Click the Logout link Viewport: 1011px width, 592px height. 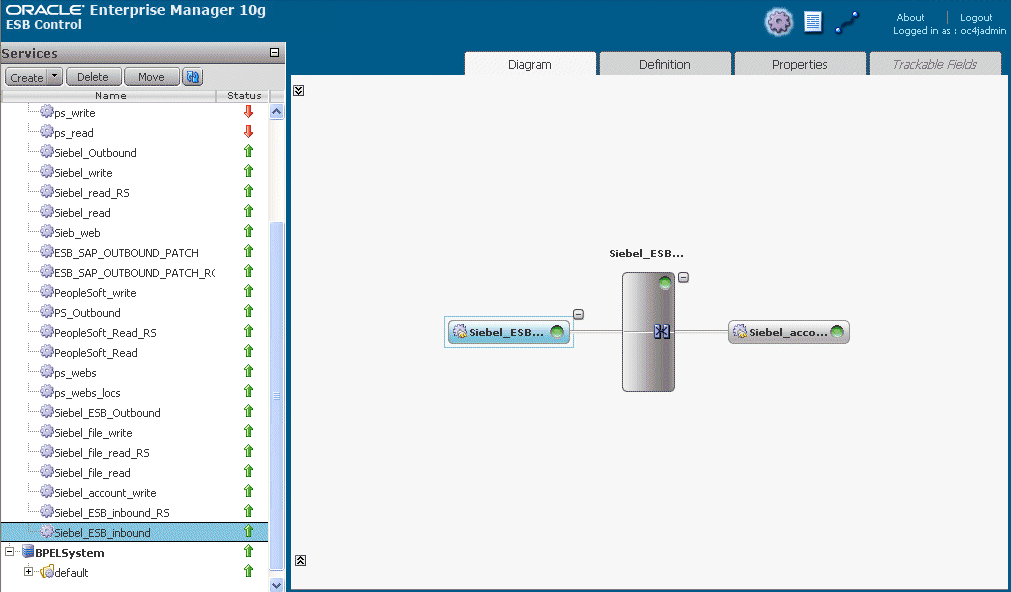click(976, 17)
